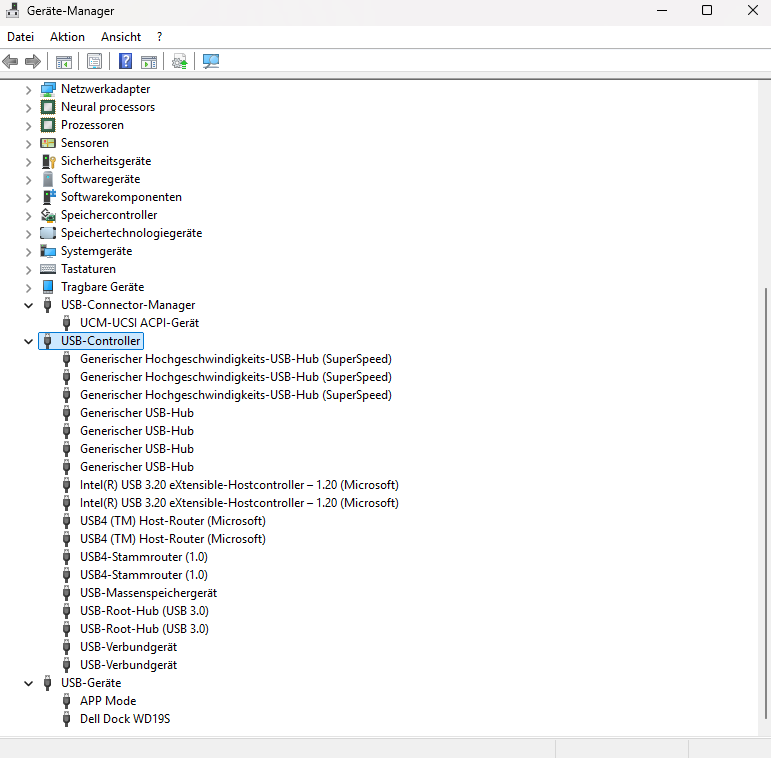Click the Geräte-Manager title bar icon
Viewport: 771px width, 758px height.
coord(13,11)
